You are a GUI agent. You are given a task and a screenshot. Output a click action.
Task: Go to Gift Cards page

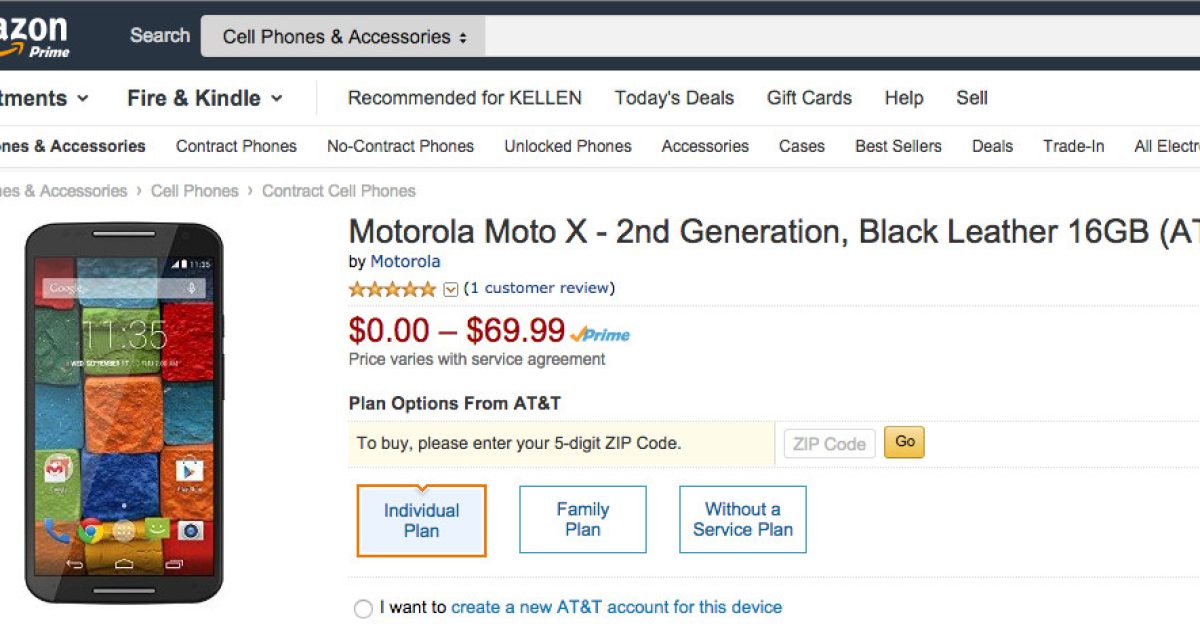(x=809, y=98)
